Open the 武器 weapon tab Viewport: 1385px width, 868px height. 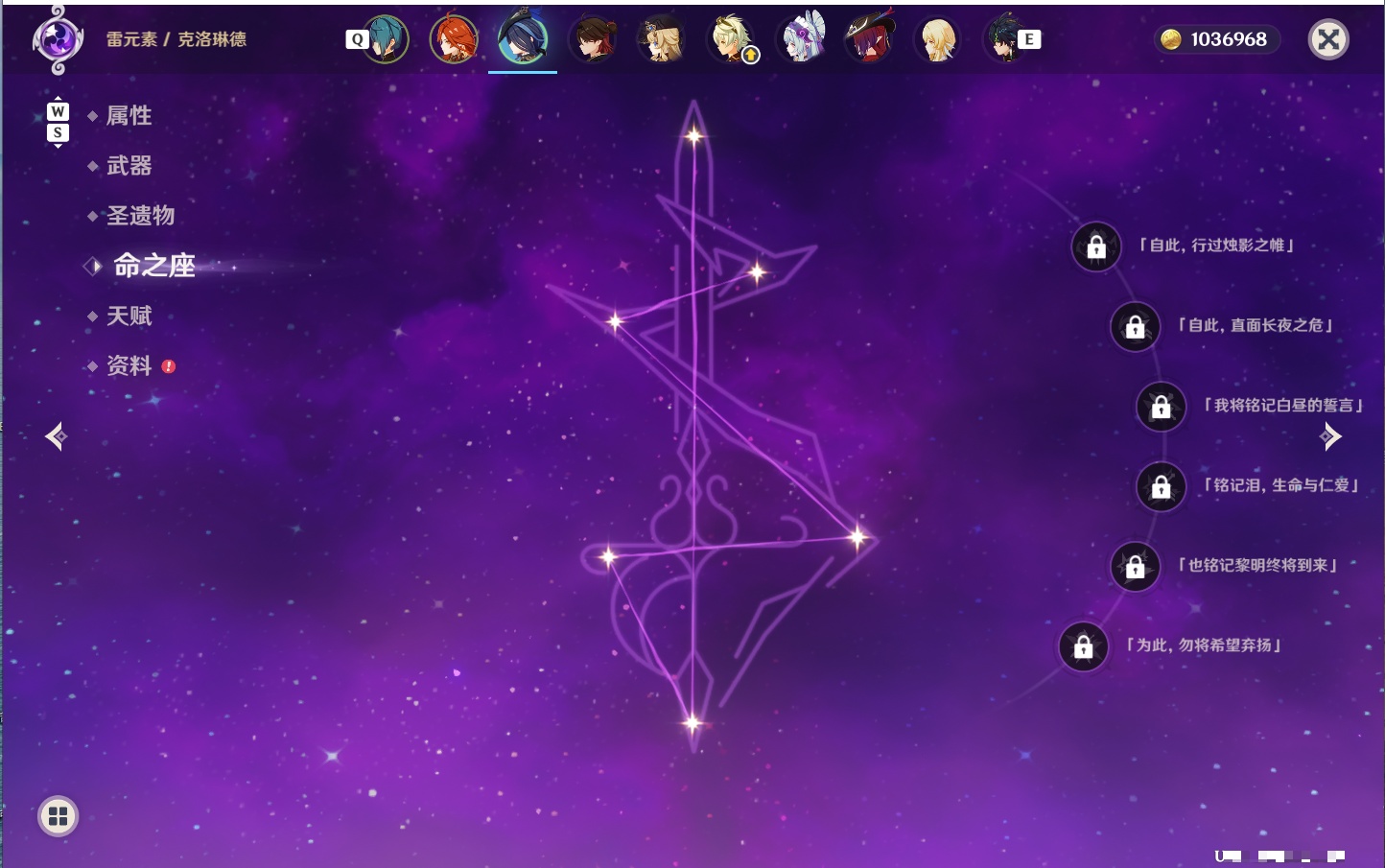click(x=129, y=166)
